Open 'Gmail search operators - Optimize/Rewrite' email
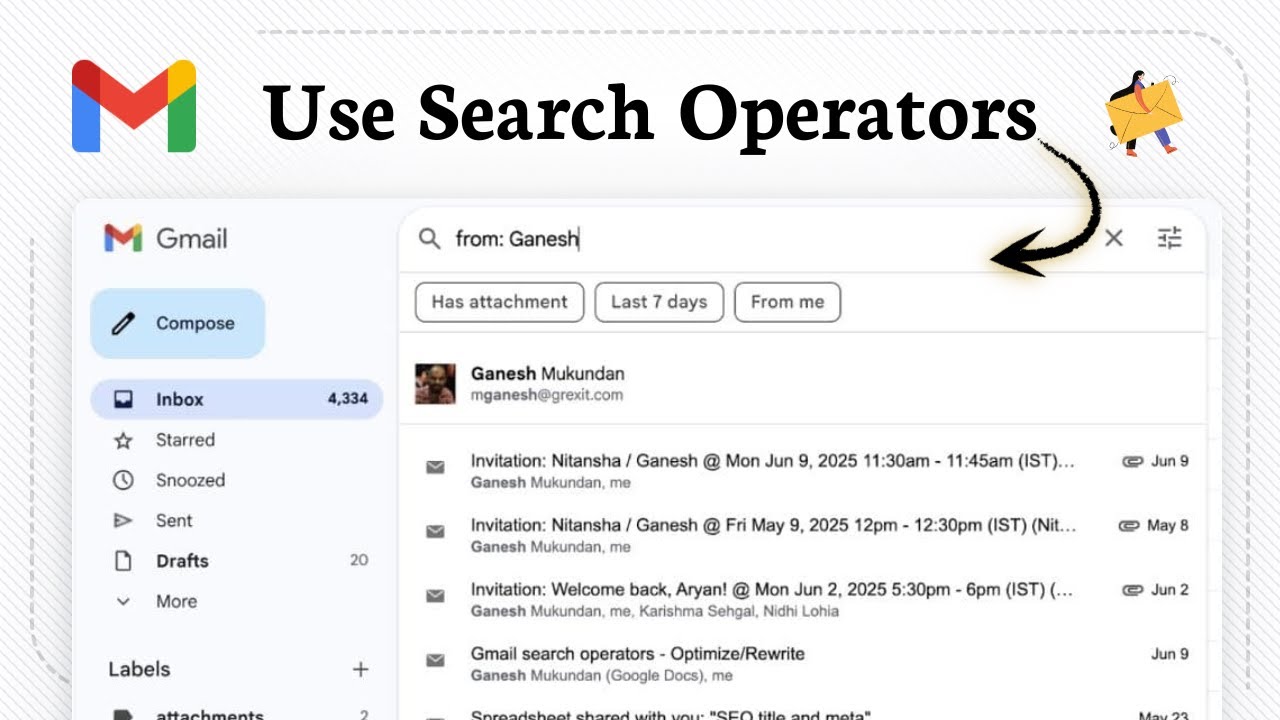 [802, 663]
